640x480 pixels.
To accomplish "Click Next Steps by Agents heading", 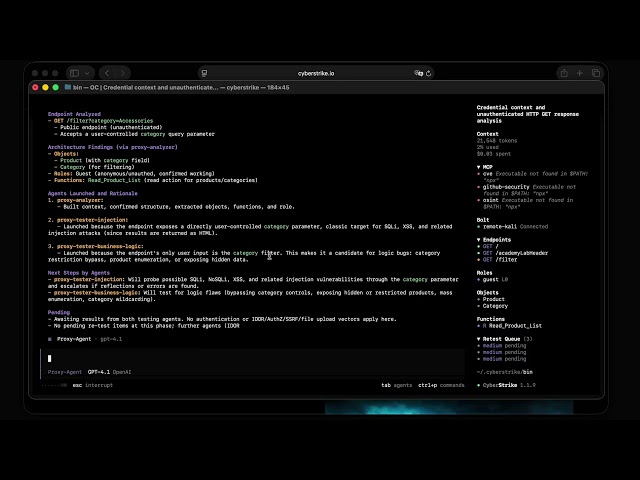I will [x=79, y=273].
